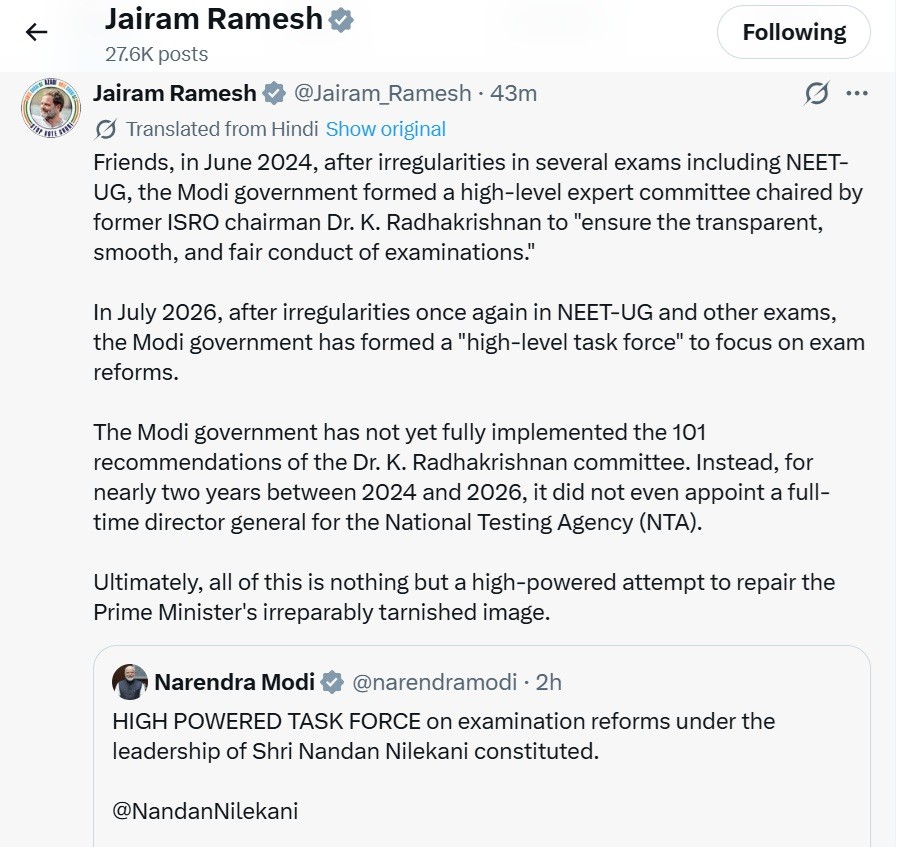The image size is (897, 847).
Task: Open Narendra Modi's avatar in quoted post
Action: (130, 682)
